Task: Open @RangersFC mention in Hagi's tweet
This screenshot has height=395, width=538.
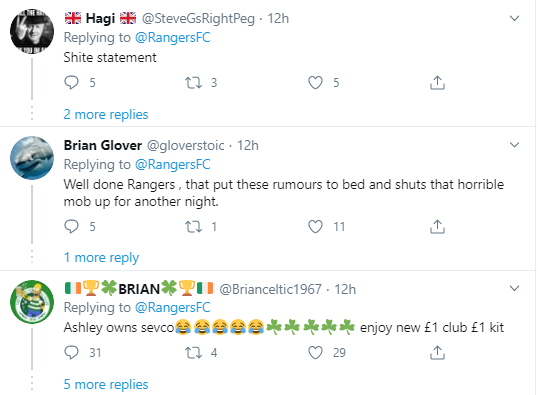Action: tap(173, 37)
